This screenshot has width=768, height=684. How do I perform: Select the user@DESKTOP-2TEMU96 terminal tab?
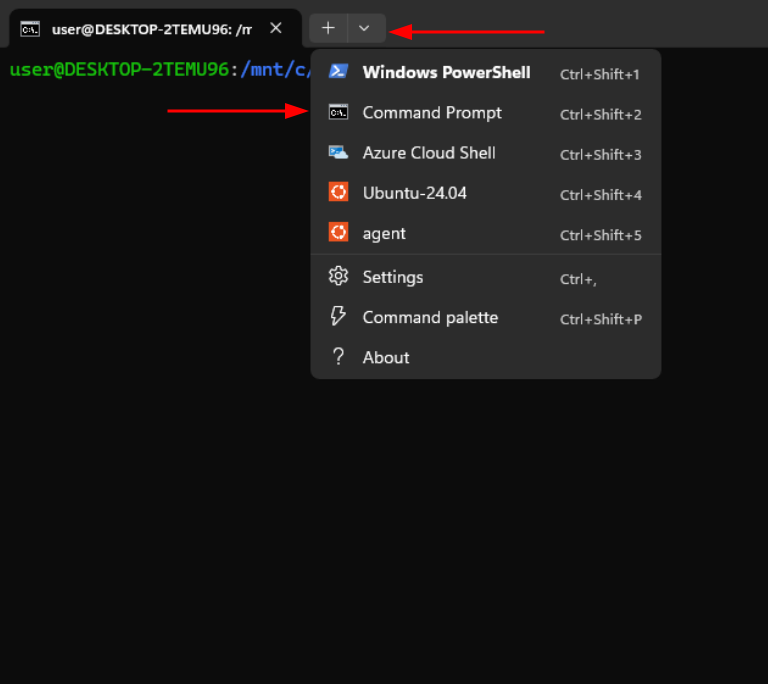tap(155, 29)
